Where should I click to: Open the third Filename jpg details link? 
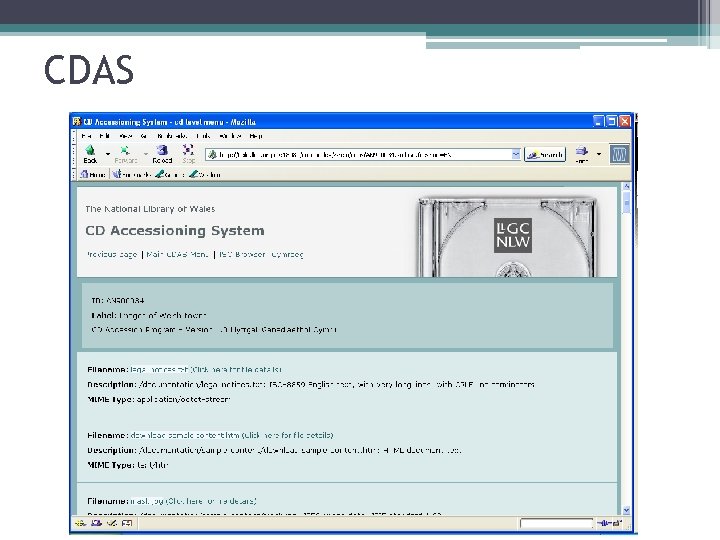pos(193,501)
